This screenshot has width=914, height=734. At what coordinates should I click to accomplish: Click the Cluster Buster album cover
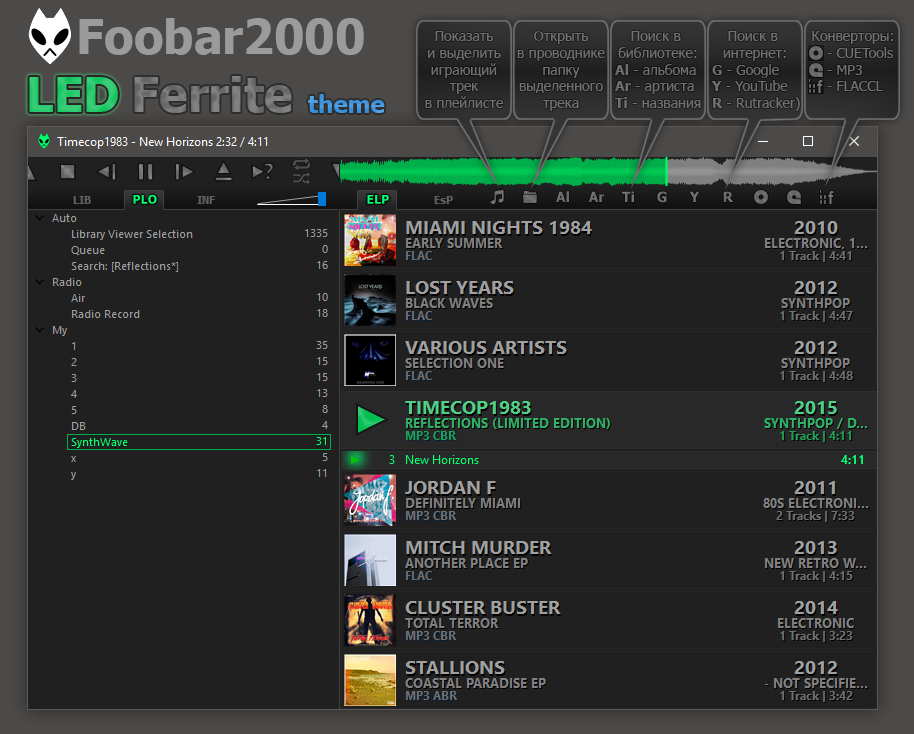point(370,620)
